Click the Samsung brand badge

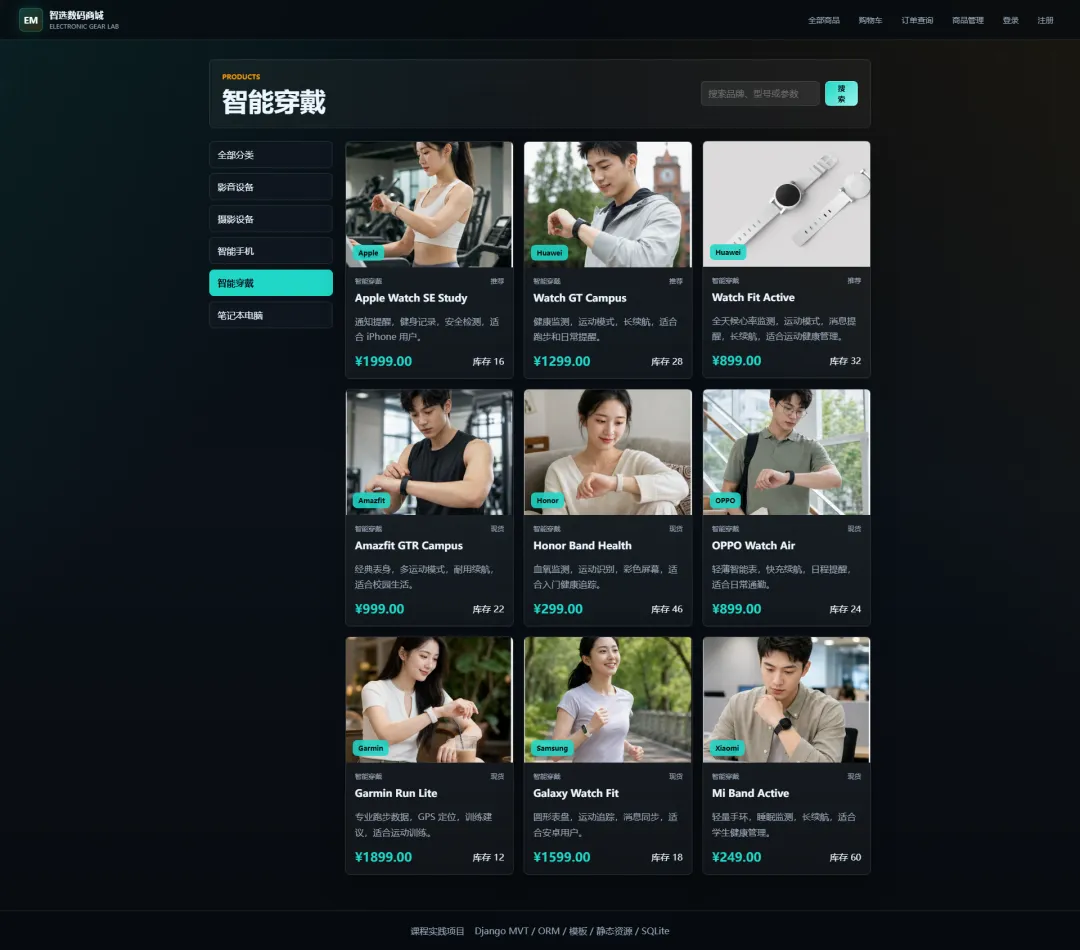tap(552, 748)
